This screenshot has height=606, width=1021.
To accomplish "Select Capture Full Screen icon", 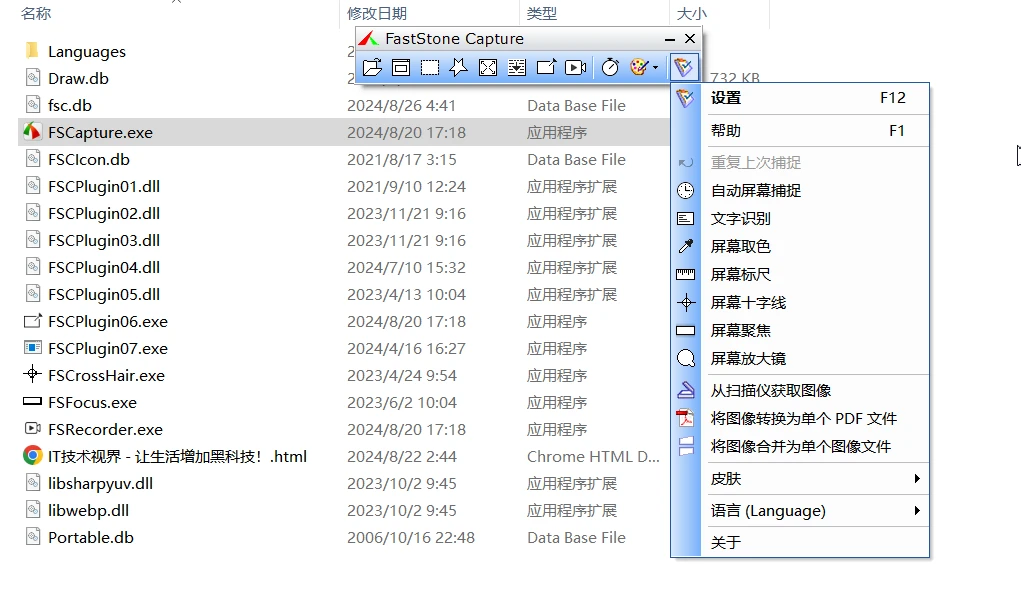I will pyautogui.click(x=488, y=67).
